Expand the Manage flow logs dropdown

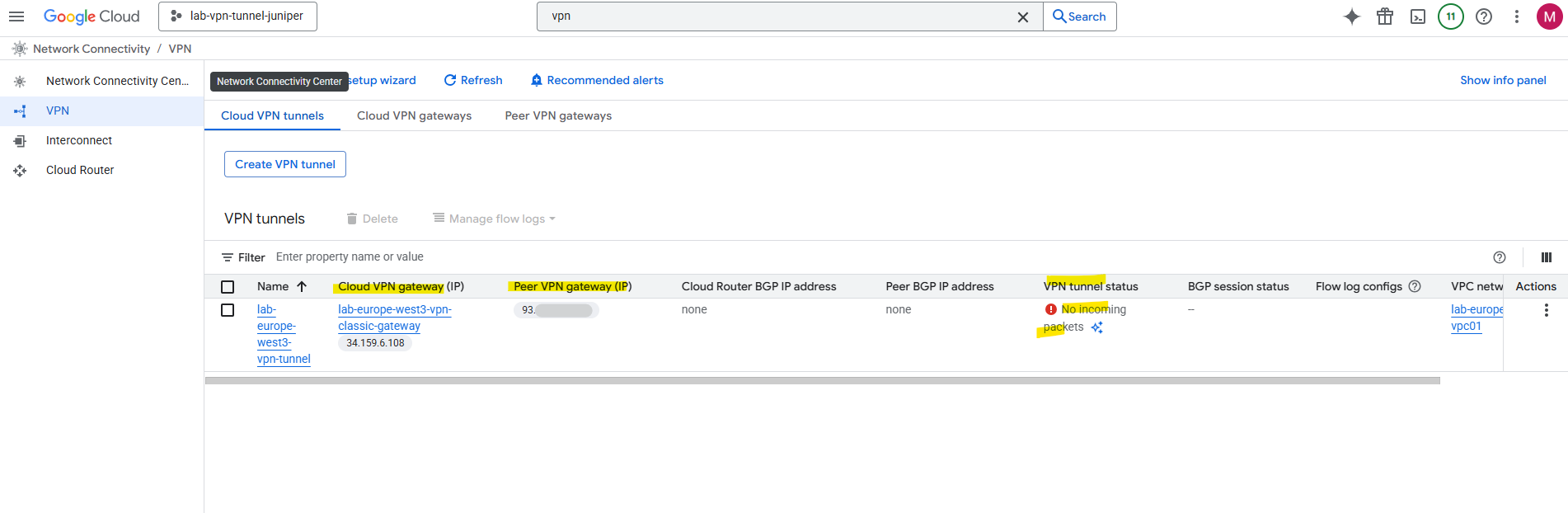495,219
